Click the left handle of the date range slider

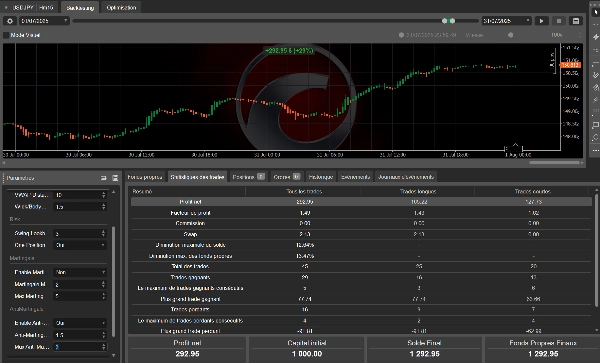coord(445,21)
